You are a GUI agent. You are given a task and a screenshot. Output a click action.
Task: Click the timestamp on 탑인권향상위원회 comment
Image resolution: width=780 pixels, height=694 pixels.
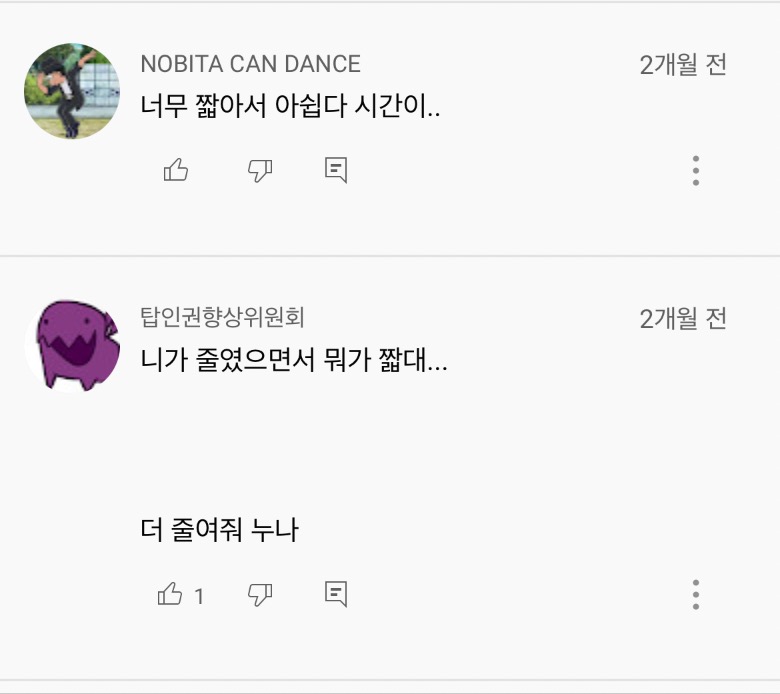click(x=683, y=319)
